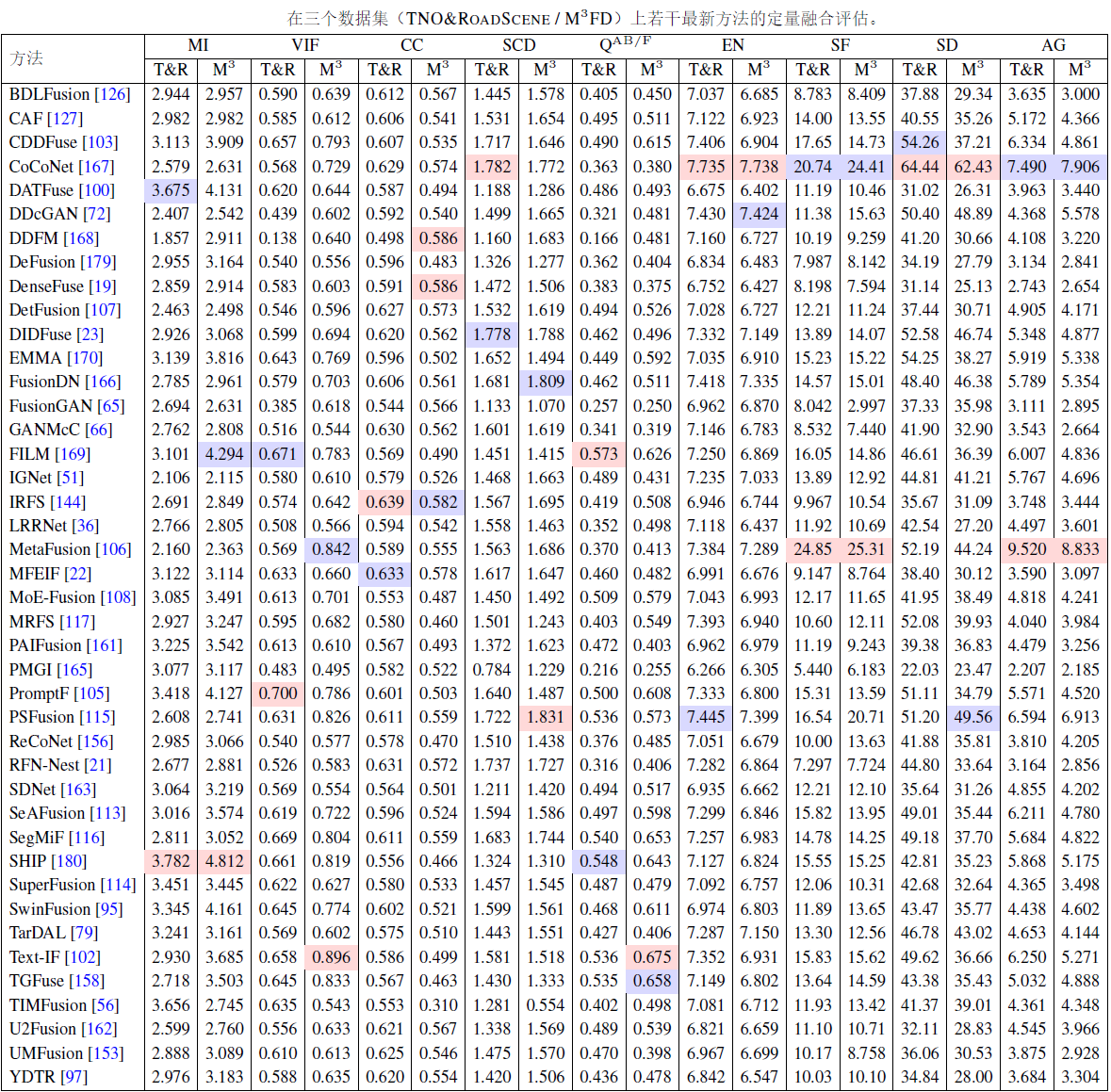The height and width of the screenshot is (1092, 1111).
Task: Click the CoCoNet reference link [167]
Action: pos(96,167)
